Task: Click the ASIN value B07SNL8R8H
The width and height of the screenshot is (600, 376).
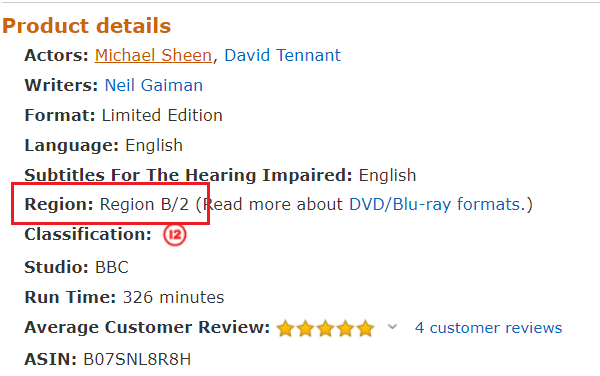Action: coord(137,360)
